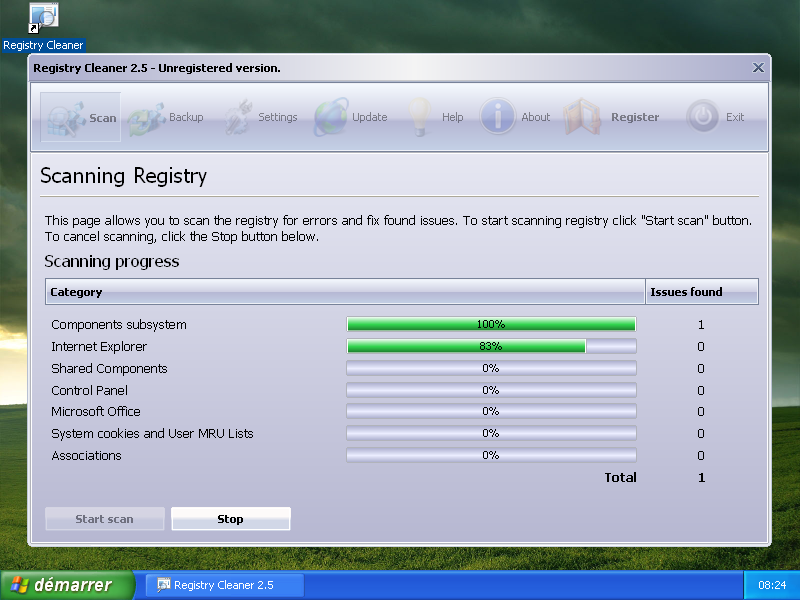The width and height of the screenshot is (800, 600).
Task: Click the Control Panel progress bar
Action: (x=491, y=390)
